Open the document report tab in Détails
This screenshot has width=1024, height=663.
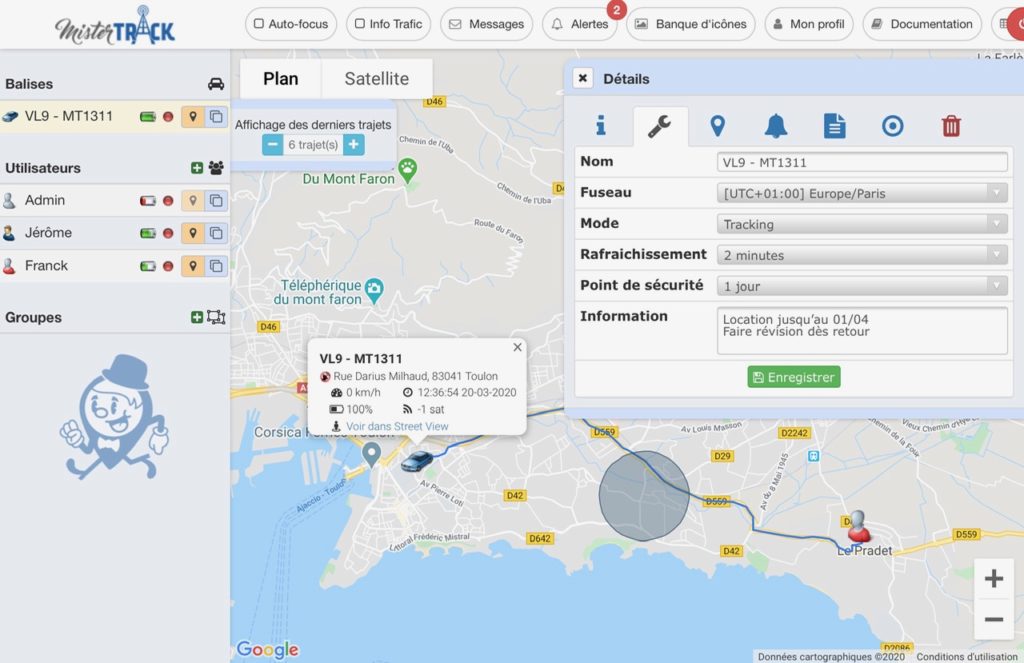(x=834, y=125)
